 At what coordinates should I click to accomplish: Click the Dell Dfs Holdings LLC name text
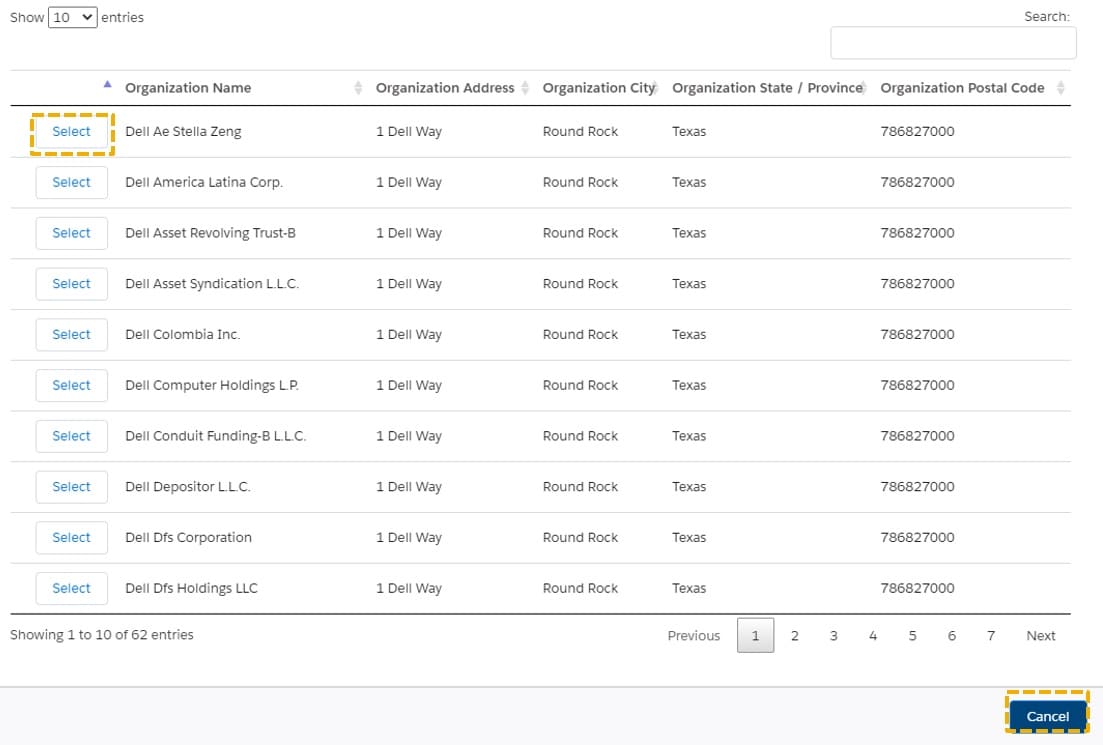(x=191, y=588)
